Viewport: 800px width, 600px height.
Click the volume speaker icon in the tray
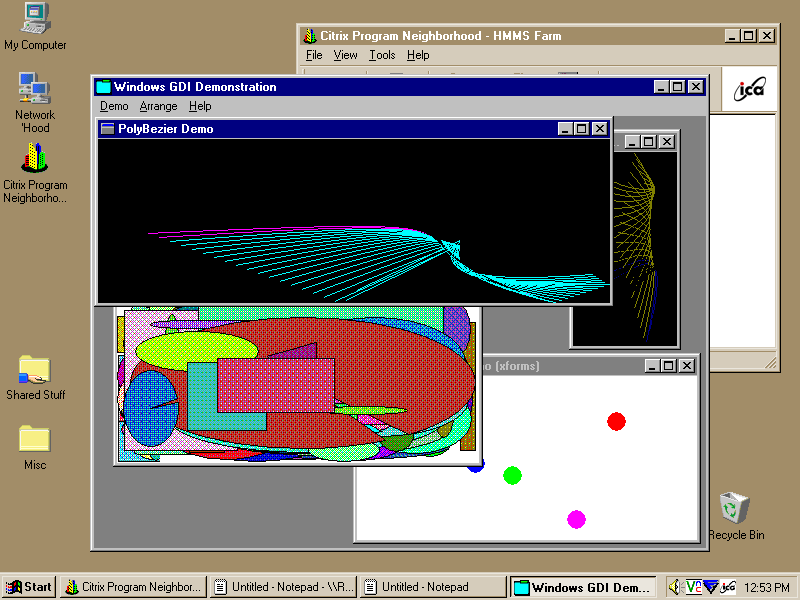pos(674,587)
